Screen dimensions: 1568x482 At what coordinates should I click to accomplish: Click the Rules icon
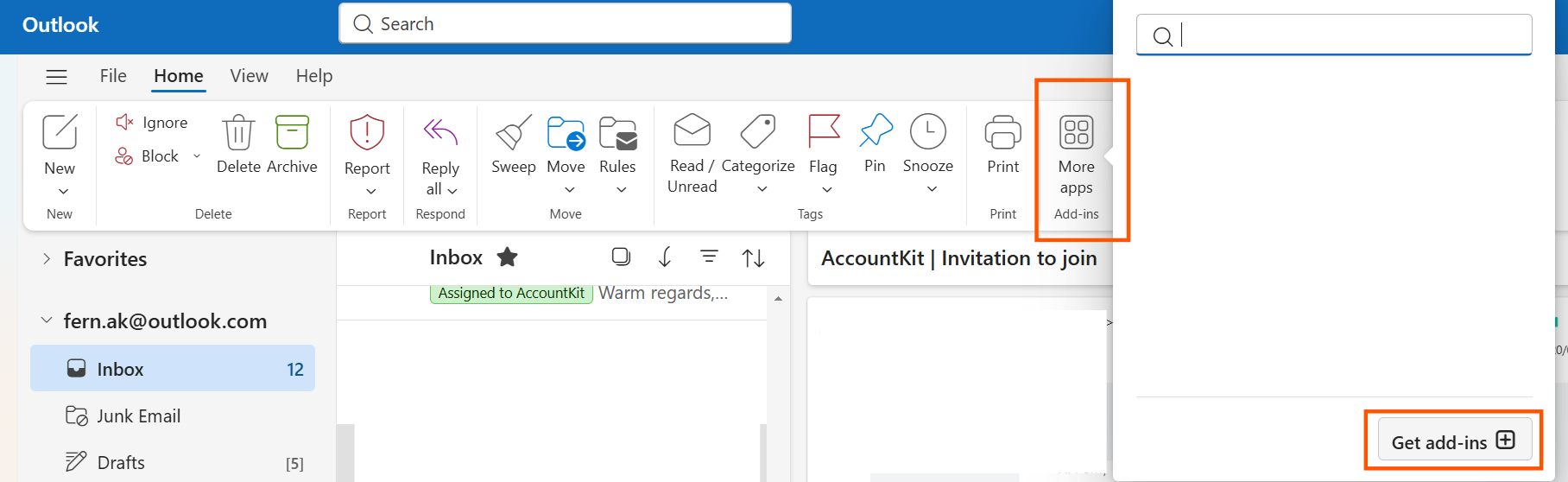coord(618,133)
